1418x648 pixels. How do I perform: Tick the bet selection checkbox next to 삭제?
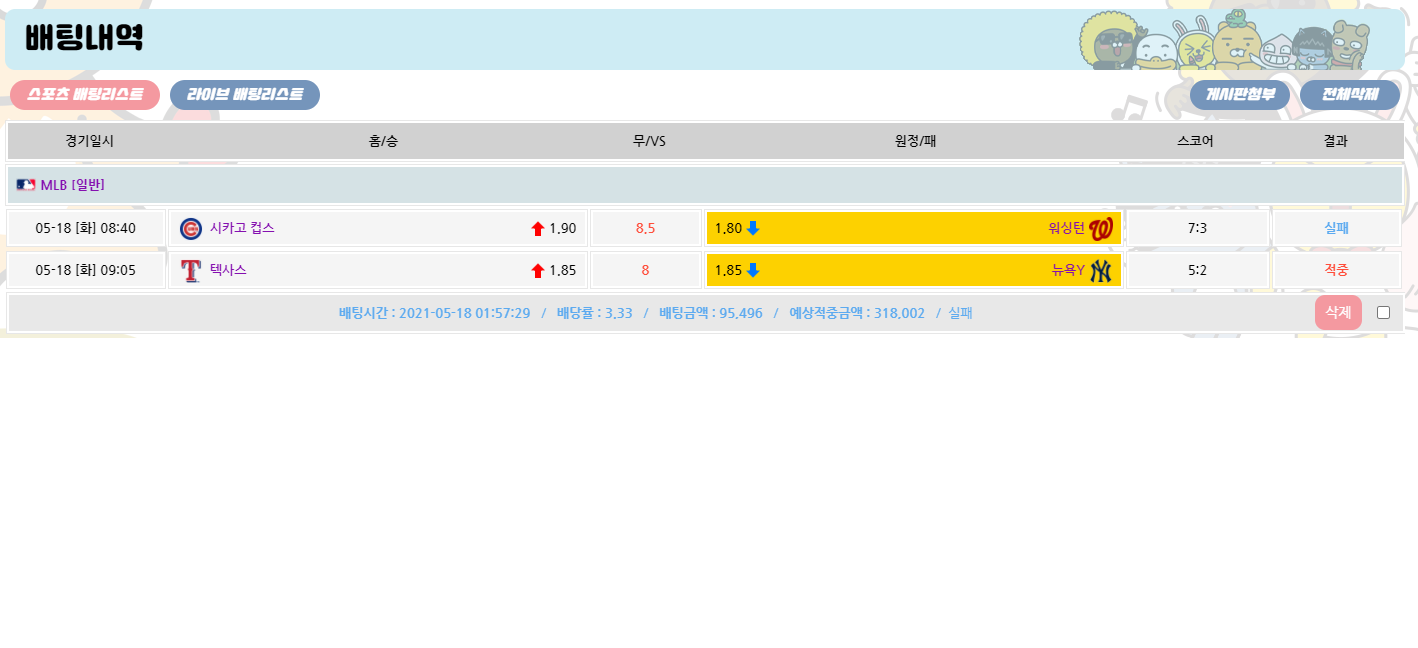click(x=1383, y=313)
